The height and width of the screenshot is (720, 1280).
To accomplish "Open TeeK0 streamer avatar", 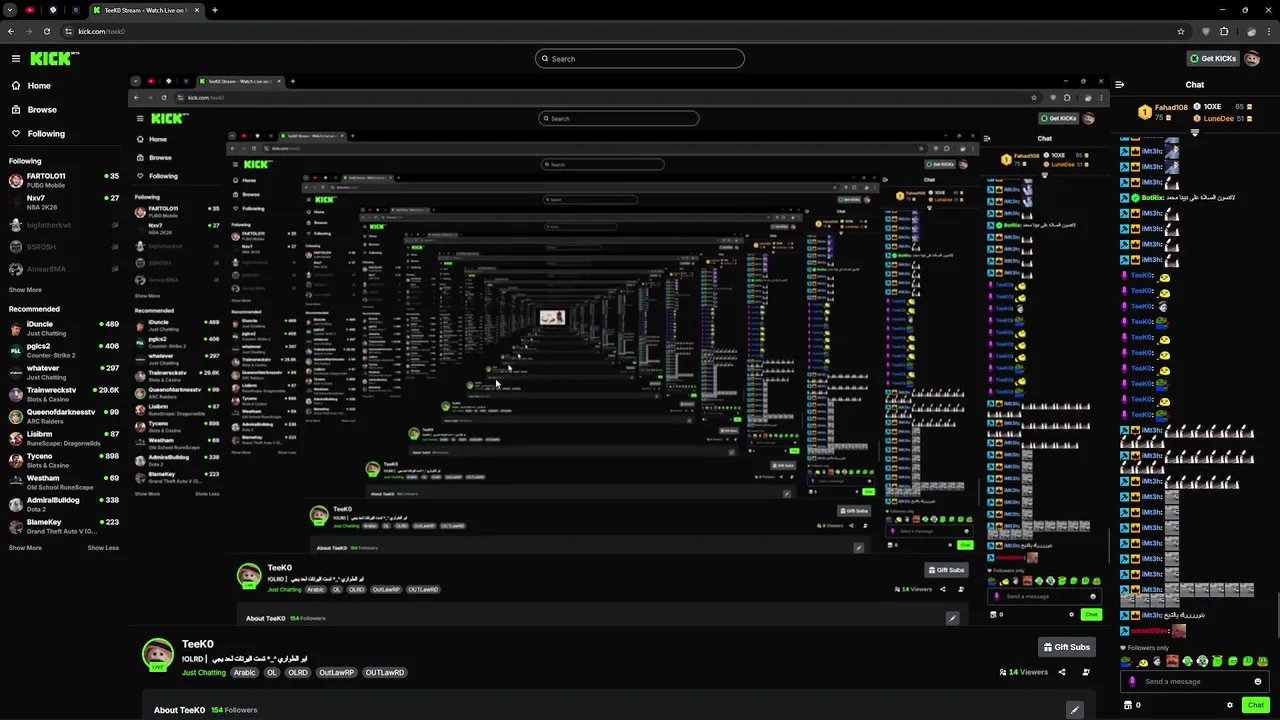I will coord(157,654).
